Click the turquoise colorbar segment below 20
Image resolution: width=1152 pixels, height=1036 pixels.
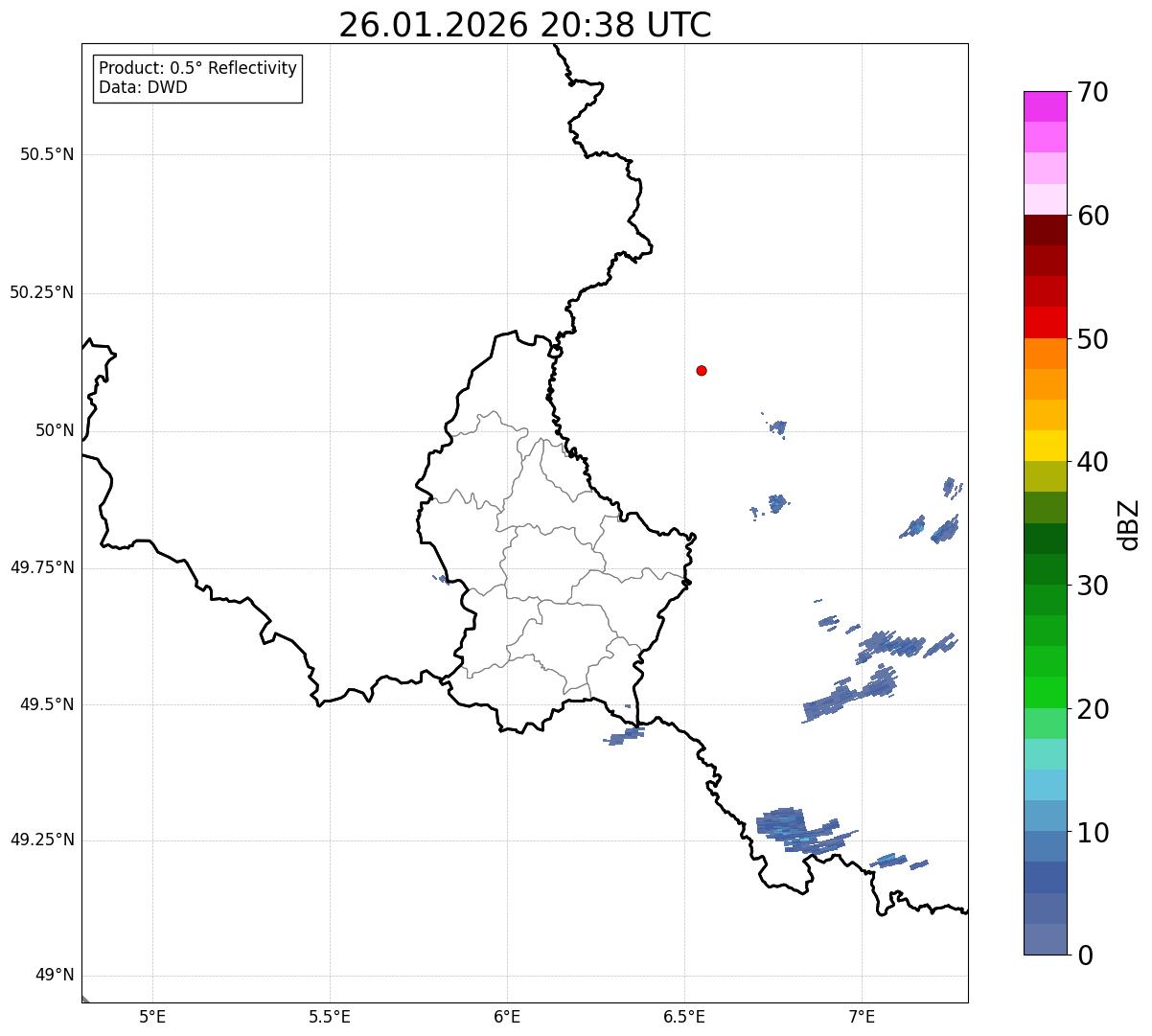click(x=1045, y=754)
